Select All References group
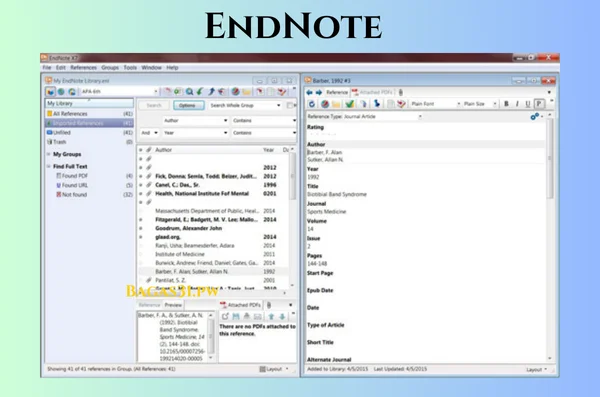Image resolution: width=600 pixels, height=397 pixels. coord(90,114)
